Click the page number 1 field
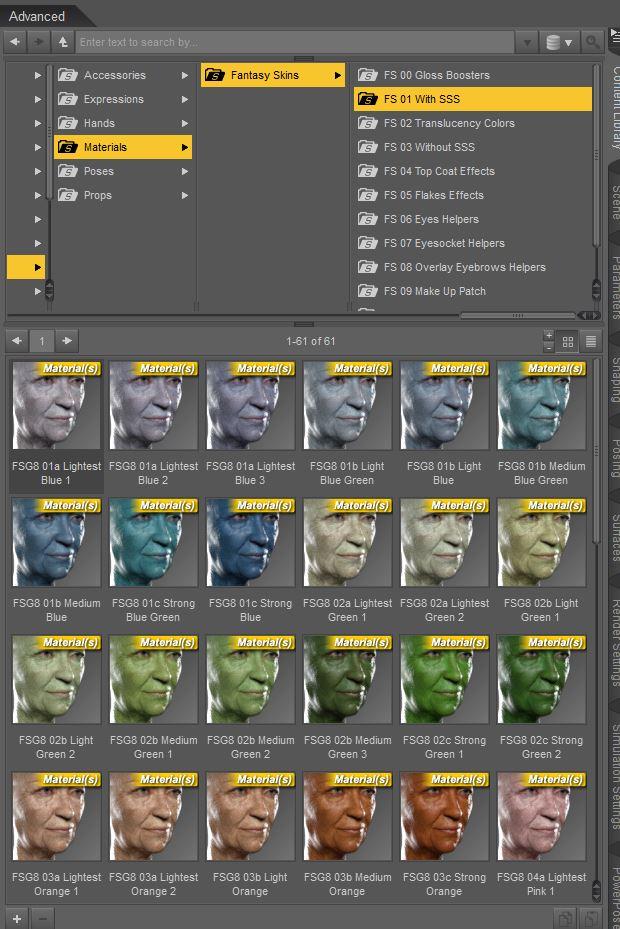Viewport: 620px width, 929px height. (42, 341)
